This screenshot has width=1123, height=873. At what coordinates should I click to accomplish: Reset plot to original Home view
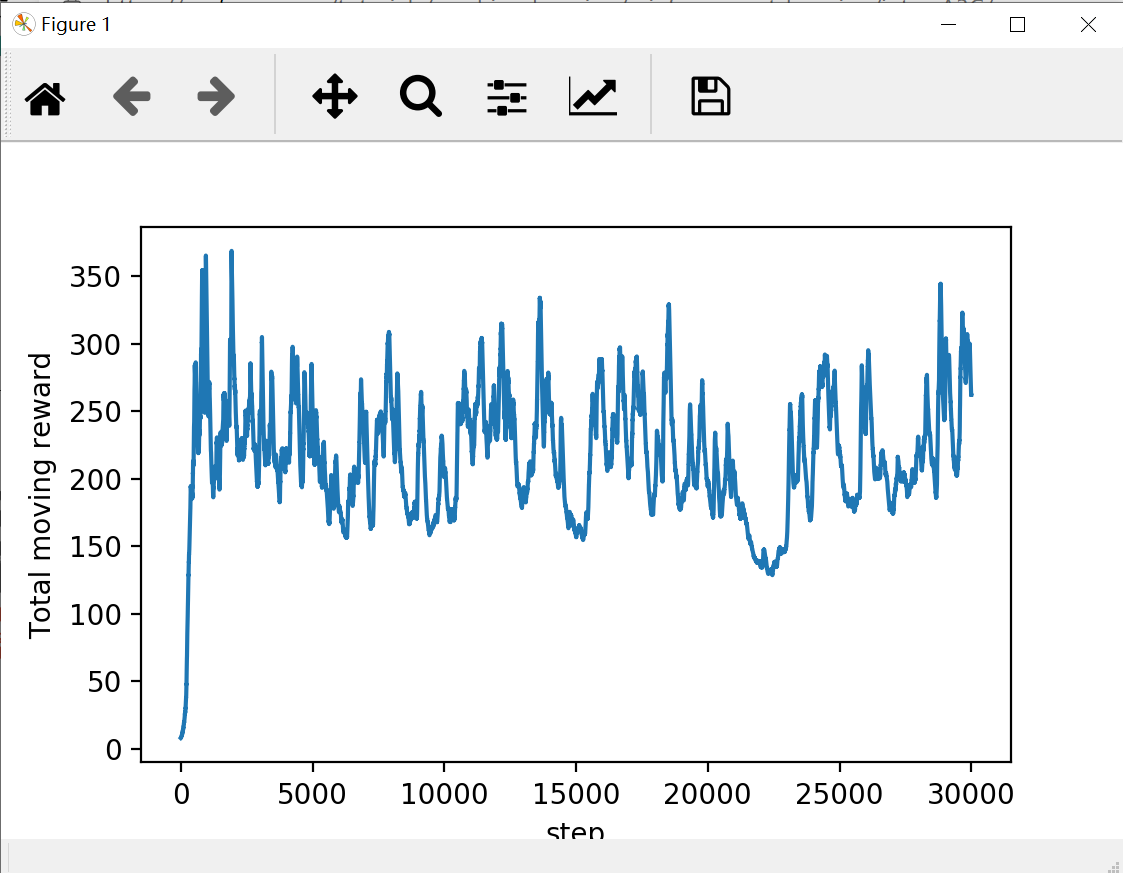(45, 97)
